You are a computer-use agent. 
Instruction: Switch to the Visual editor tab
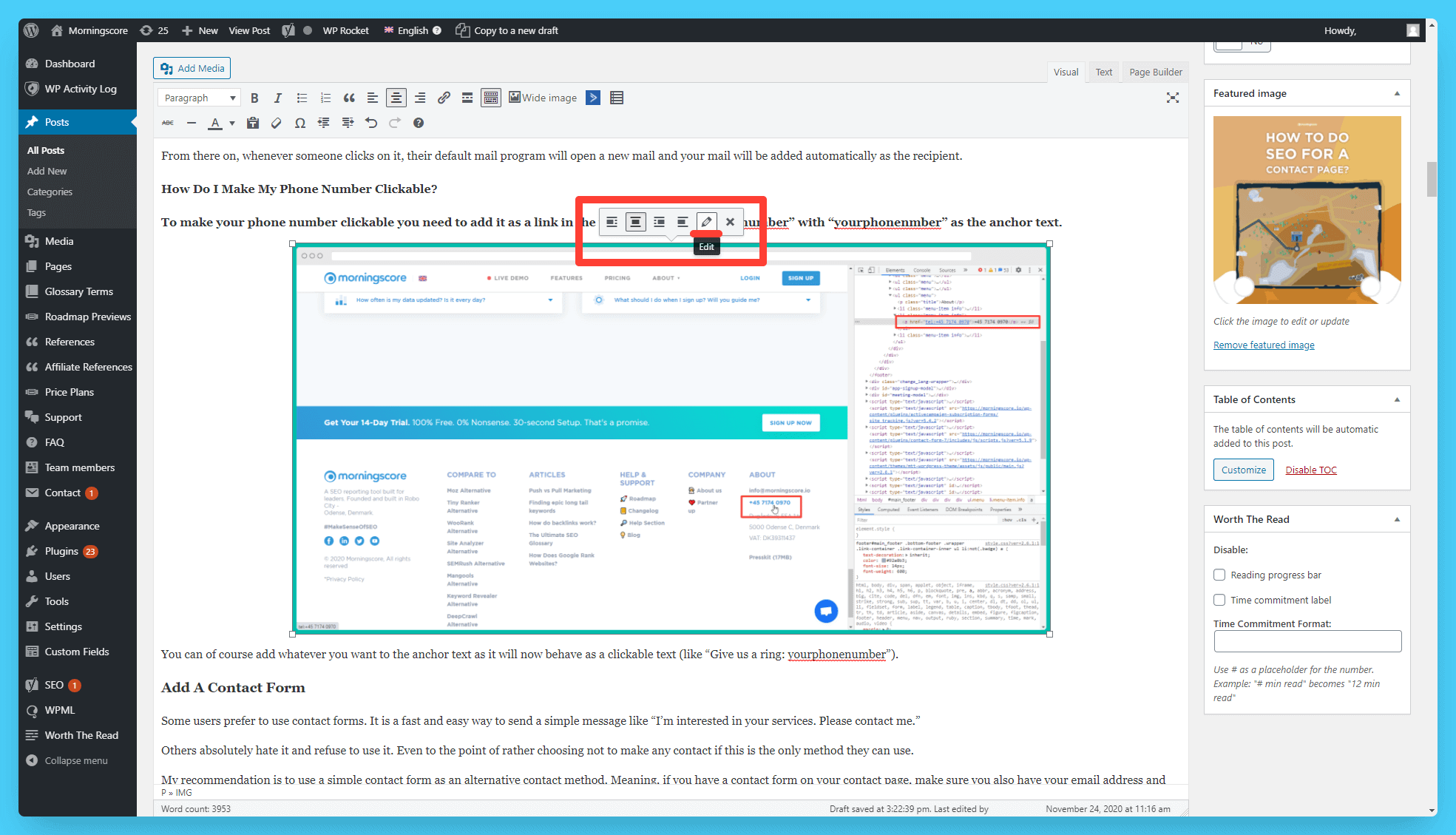(1066, 72)
